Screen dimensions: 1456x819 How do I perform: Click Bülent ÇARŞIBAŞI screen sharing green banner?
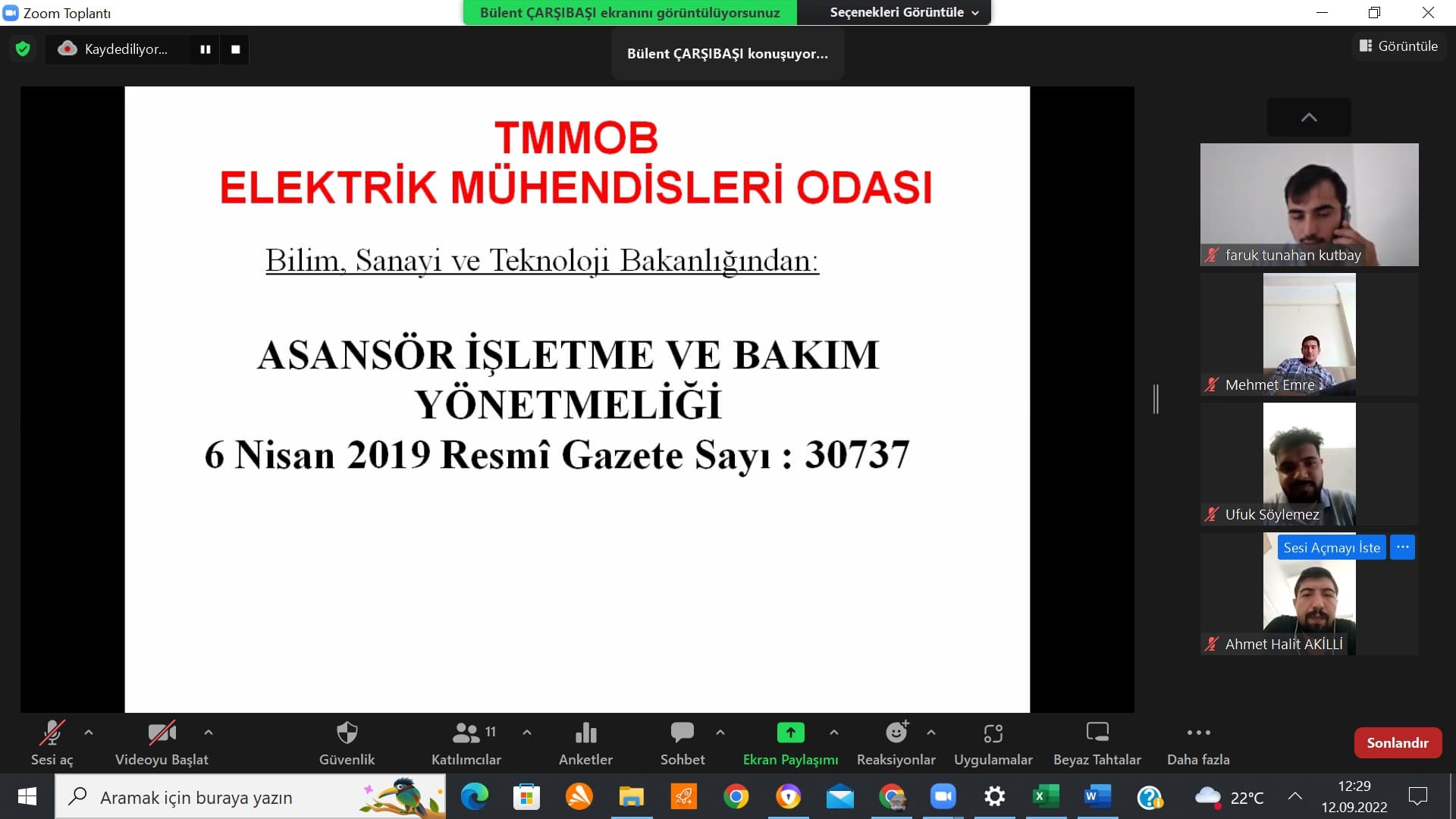(629, 12)
